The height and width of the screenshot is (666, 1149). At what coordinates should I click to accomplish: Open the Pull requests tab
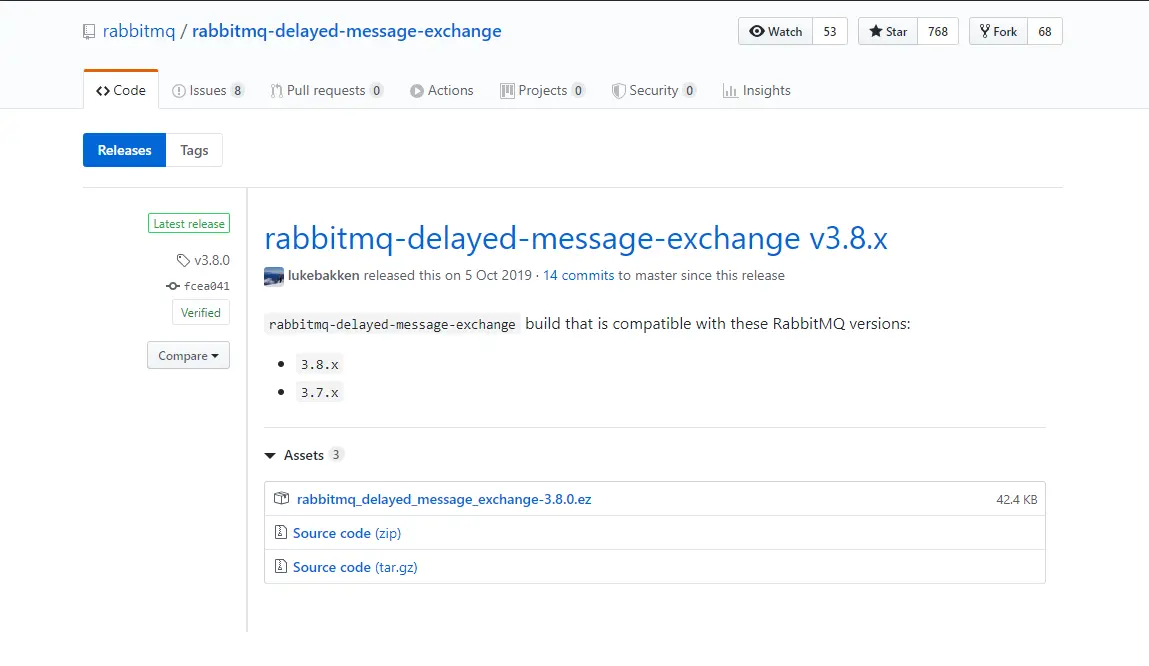coord(326,90)
